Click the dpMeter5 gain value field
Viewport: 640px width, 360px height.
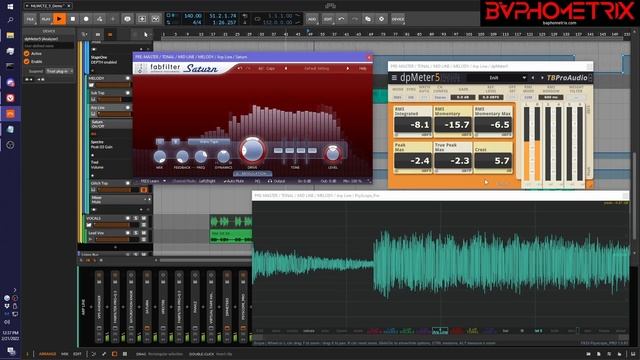463,98
